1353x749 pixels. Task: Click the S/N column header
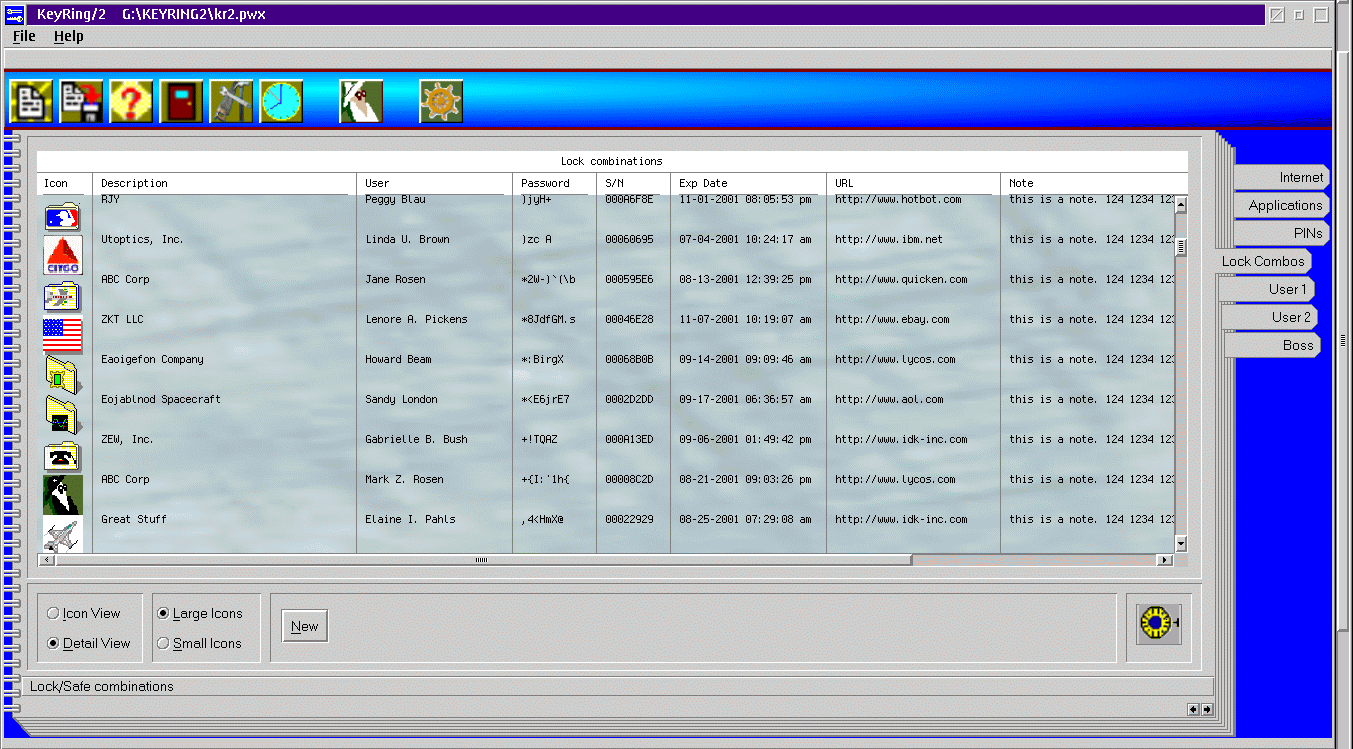point(633,184)
